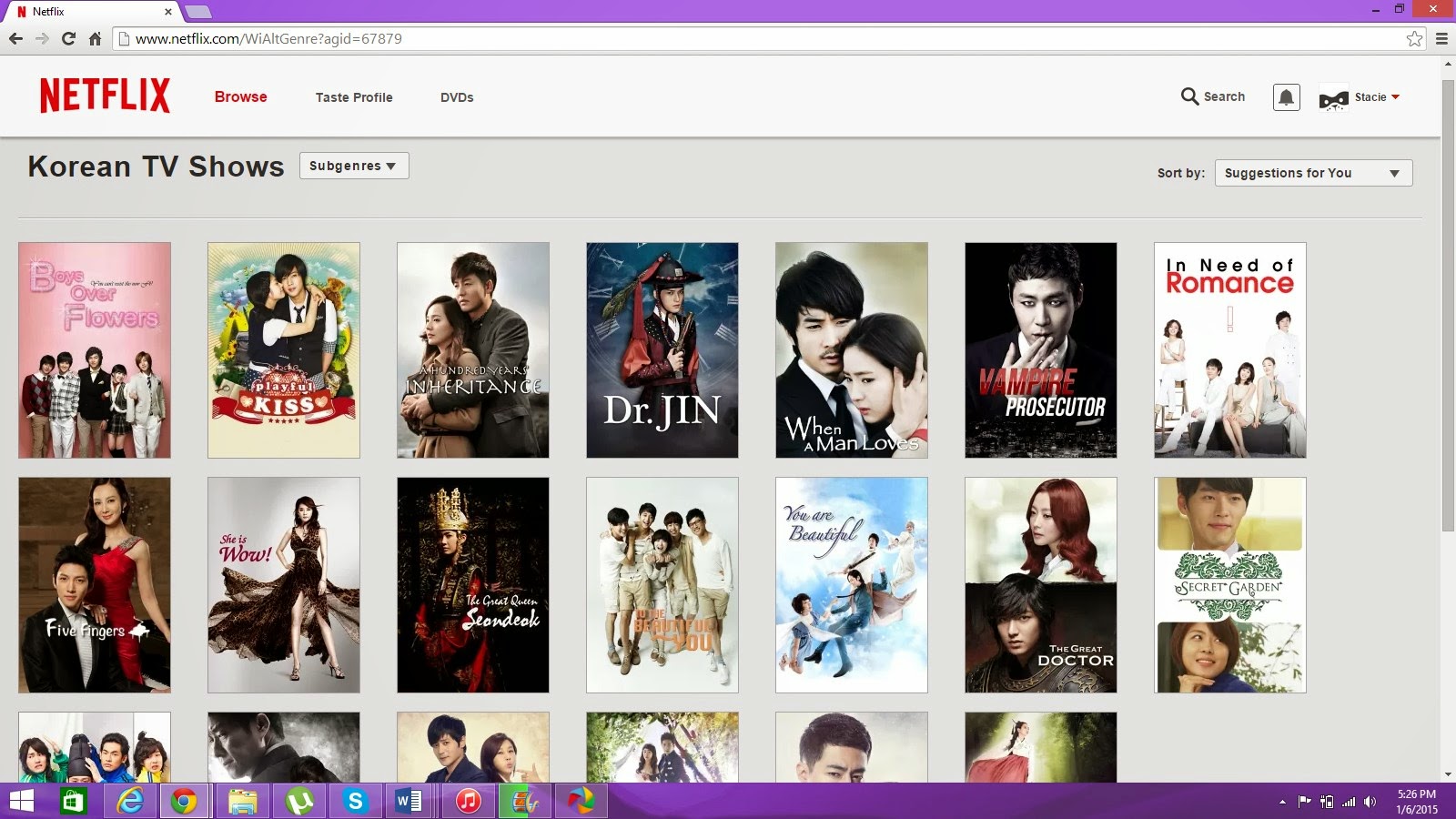1456x819 pixels.
Task: Close the Netflix browser tab
Action: click(x=168, y=12)
